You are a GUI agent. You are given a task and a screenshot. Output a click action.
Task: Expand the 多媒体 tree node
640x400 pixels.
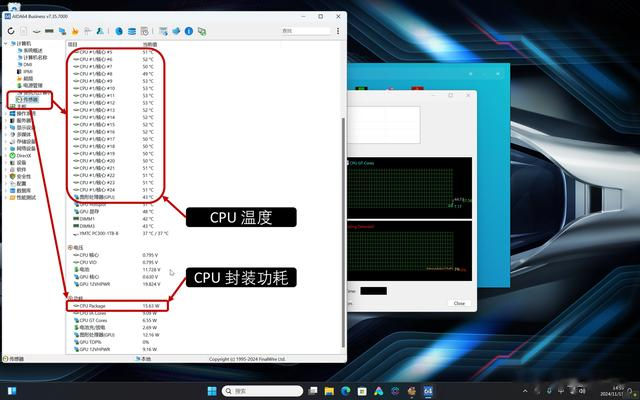(6, 134)
